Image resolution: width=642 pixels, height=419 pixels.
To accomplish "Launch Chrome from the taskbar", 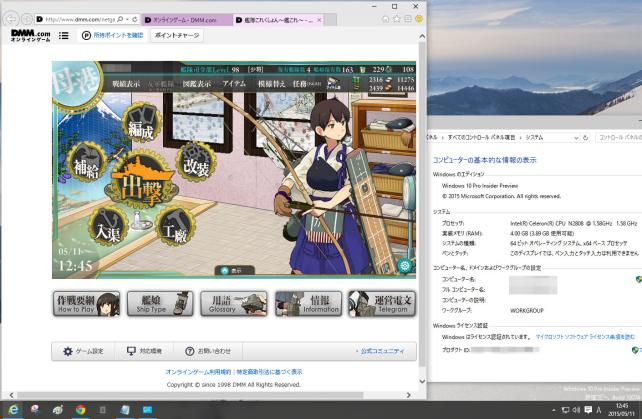I will (x=80, y=410).
